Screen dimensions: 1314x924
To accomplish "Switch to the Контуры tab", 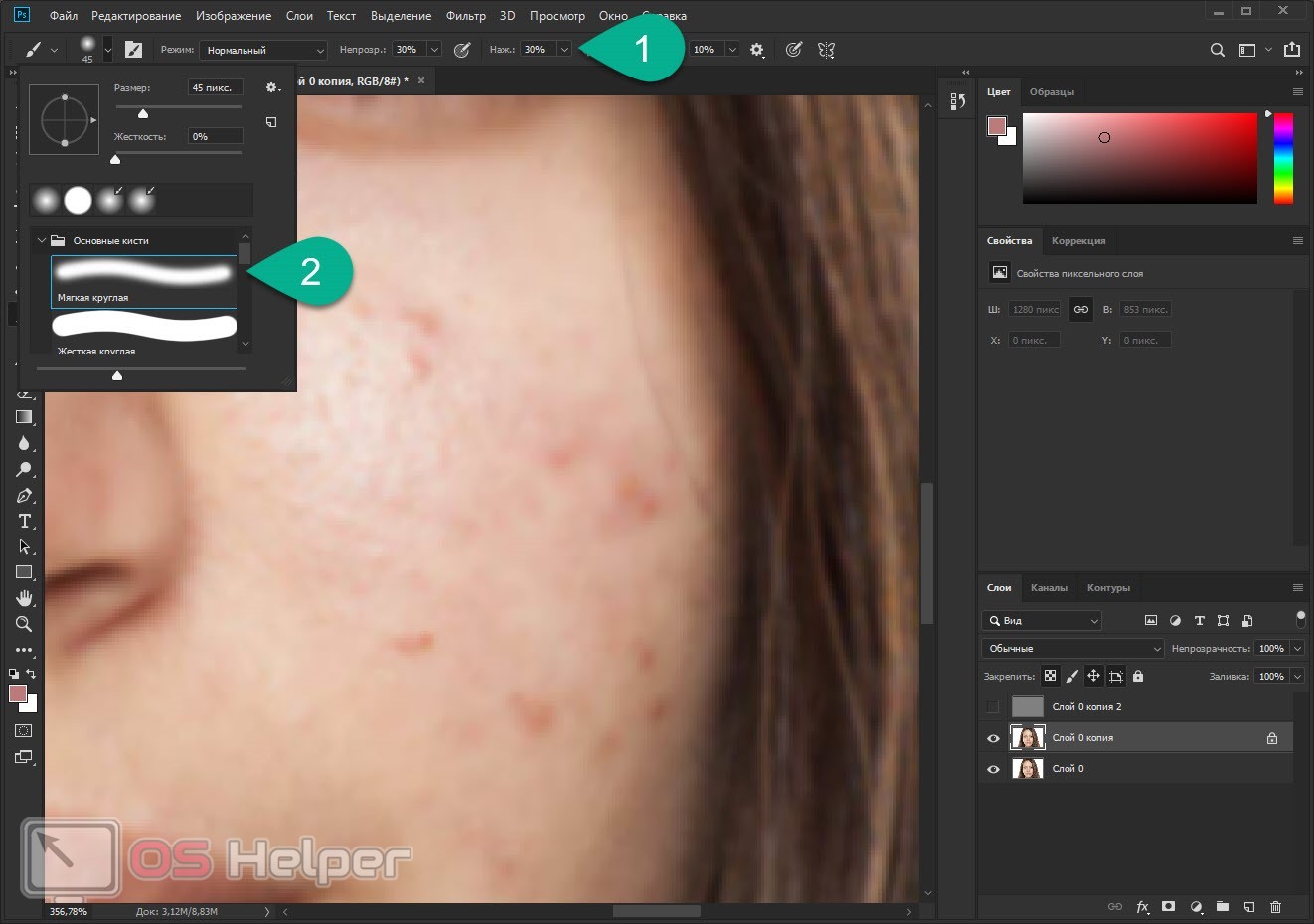I will (x=1108, y=588).
